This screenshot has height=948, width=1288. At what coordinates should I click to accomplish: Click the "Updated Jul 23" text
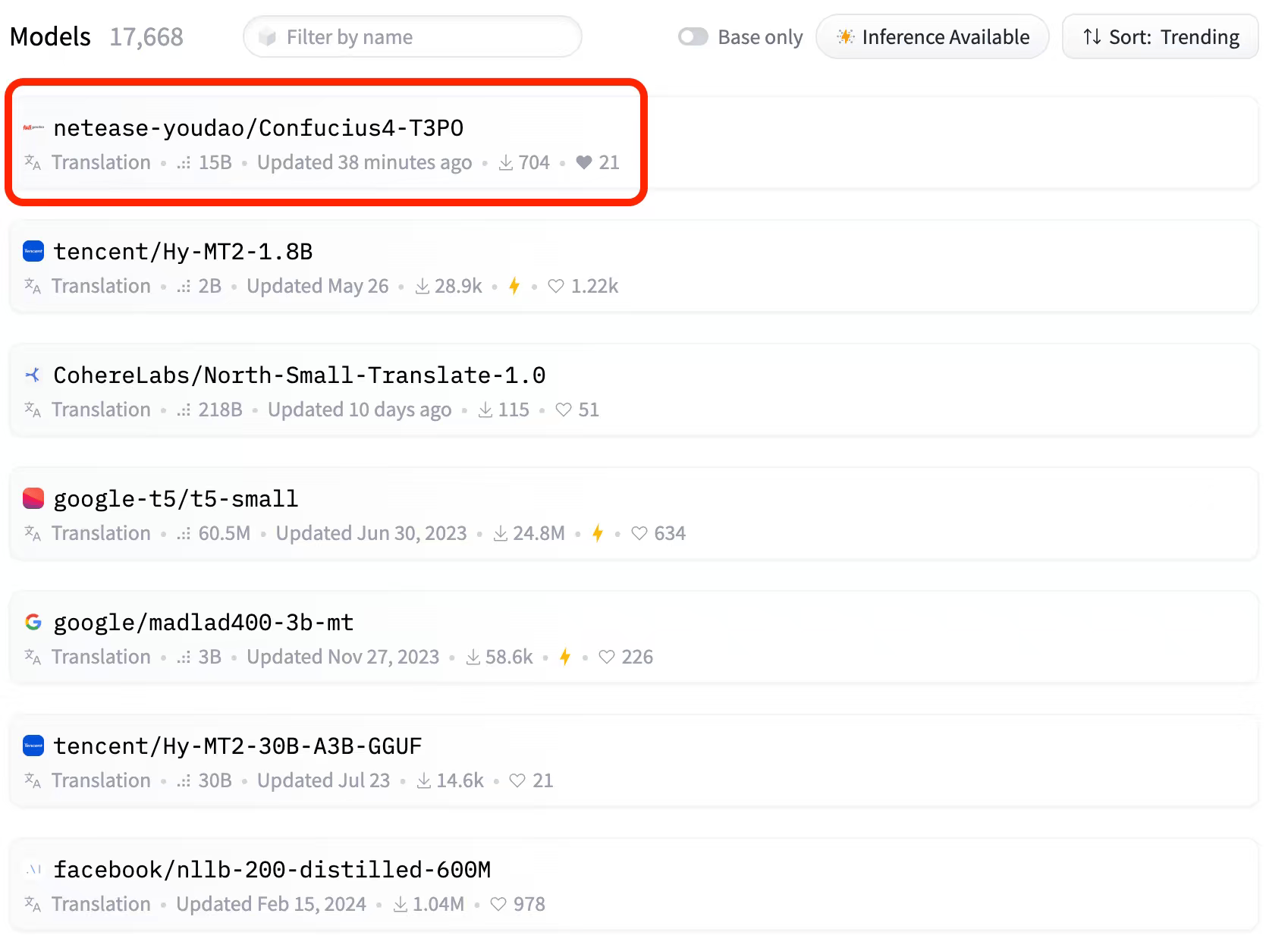(x=323, y=780)
